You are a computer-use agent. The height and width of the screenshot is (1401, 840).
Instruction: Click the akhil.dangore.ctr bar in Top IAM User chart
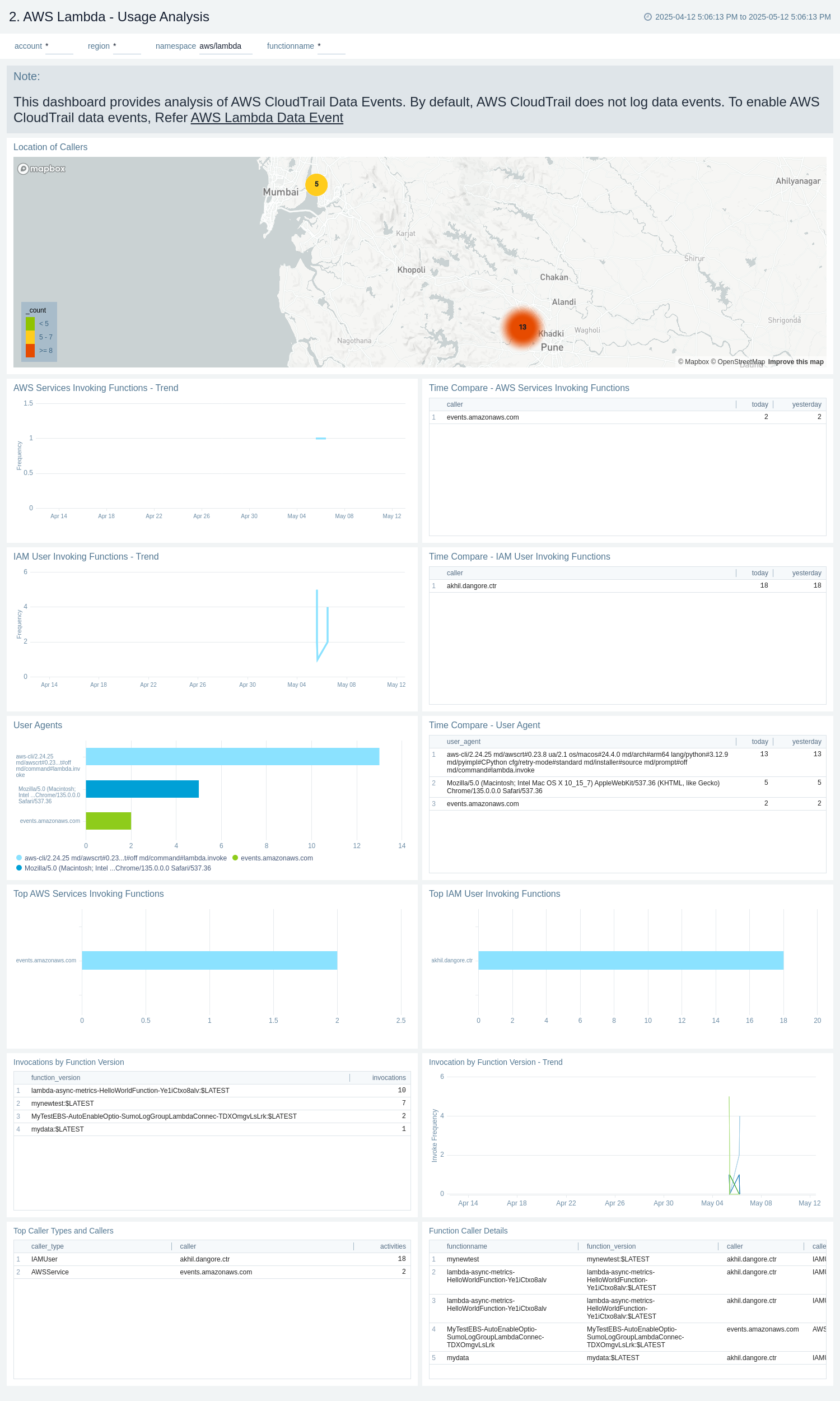[x=631, y=960]
